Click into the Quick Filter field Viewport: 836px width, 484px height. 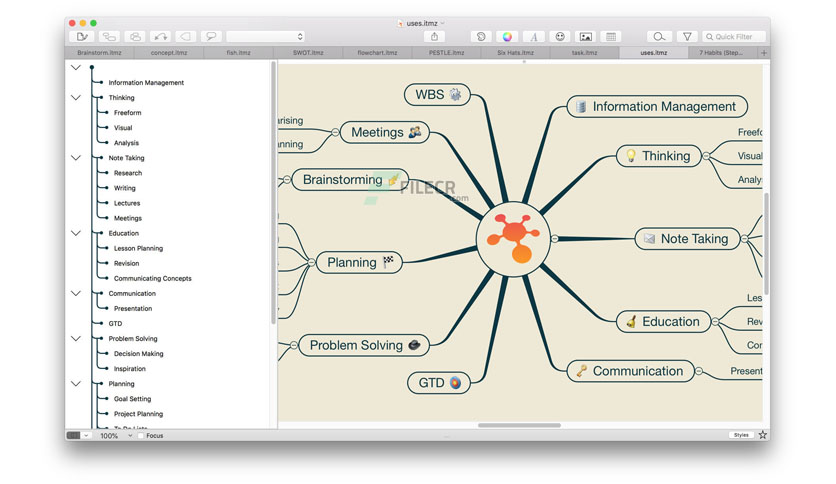click(x=734, y=36)
